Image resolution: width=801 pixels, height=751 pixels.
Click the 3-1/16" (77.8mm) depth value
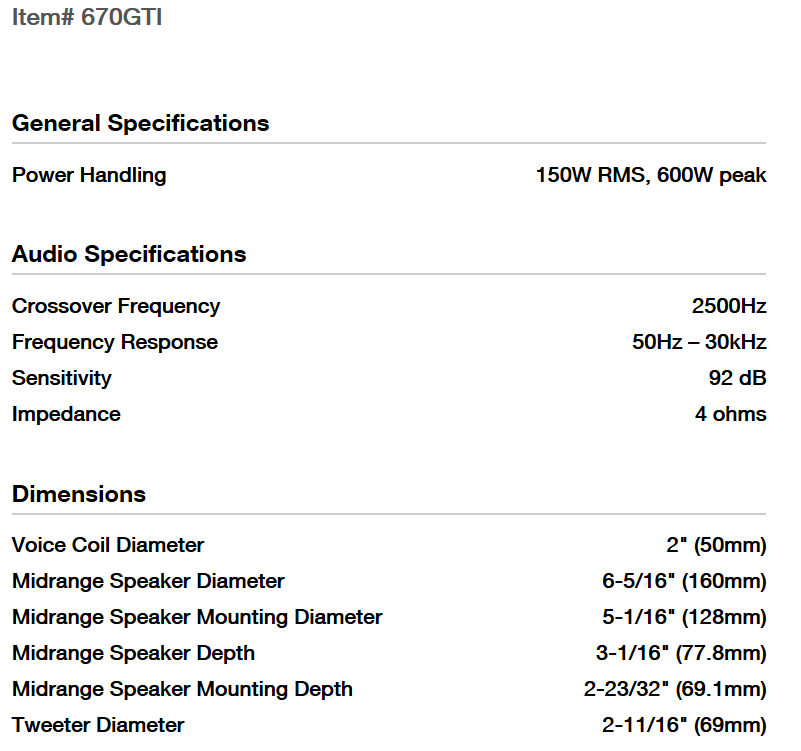(681, 653)
